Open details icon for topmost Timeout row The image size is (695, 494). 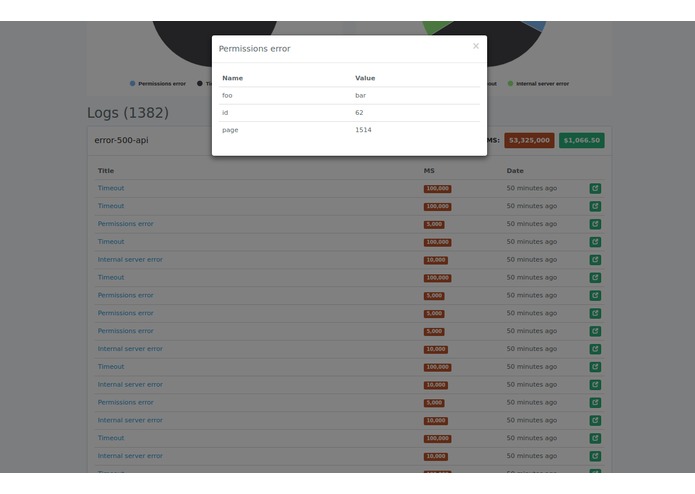(595, 188)
